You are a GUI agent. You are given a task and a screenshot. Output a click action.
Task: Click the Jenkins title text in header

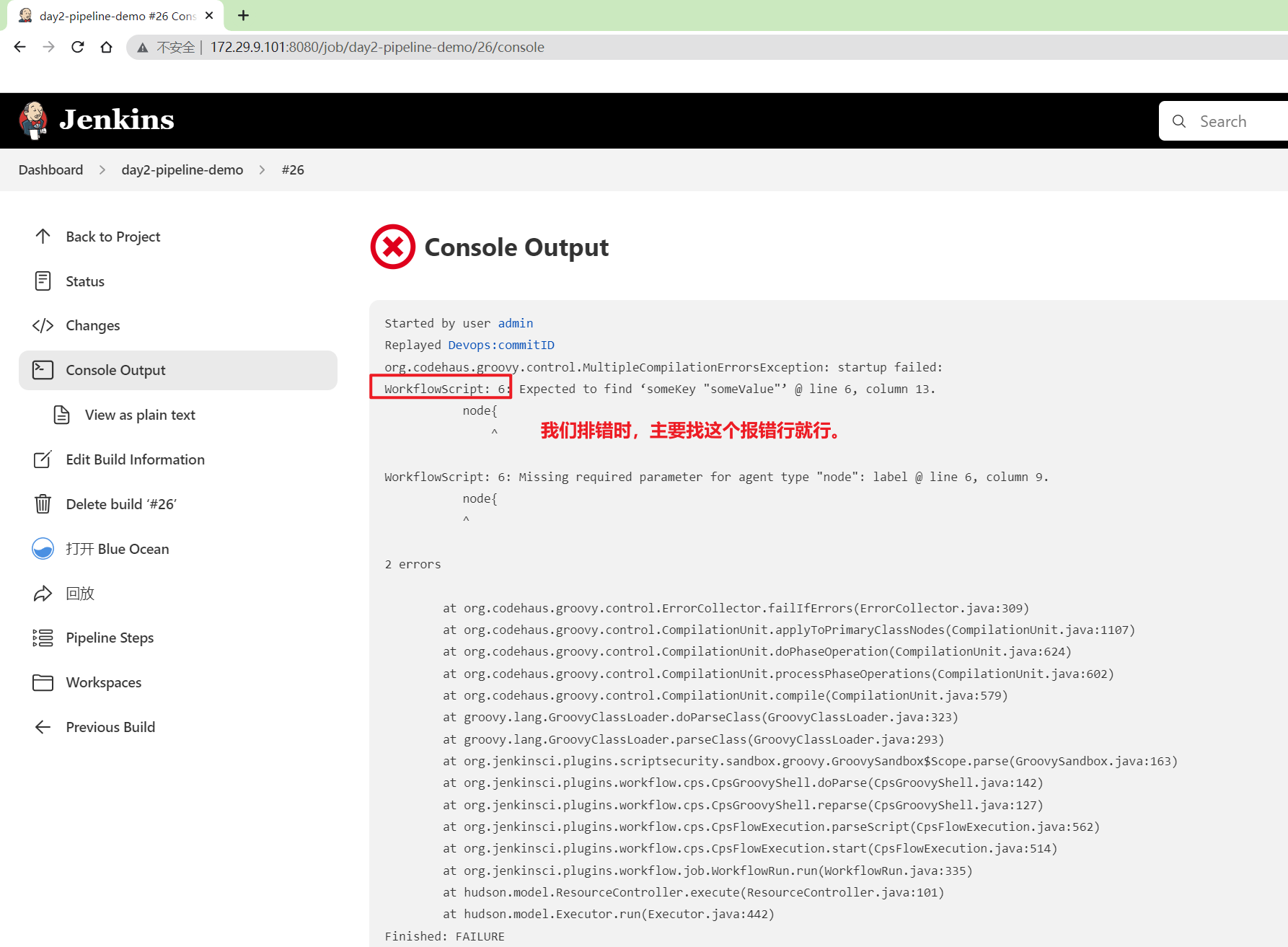pos(117,120)
